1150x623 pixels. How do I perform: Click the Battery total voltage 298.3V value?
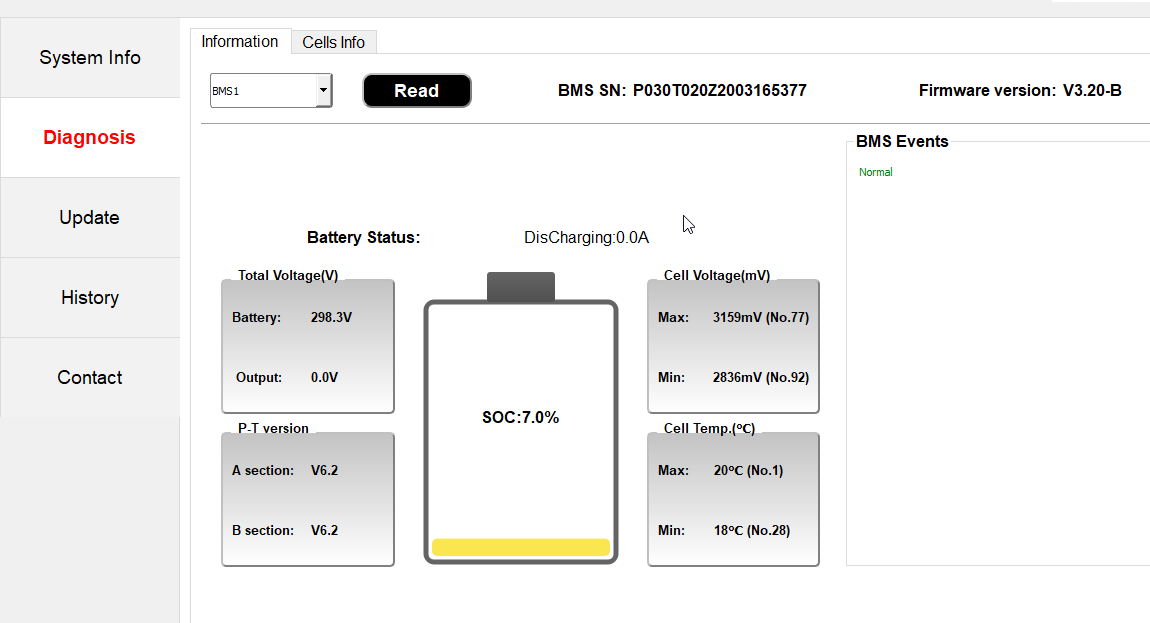331,318
